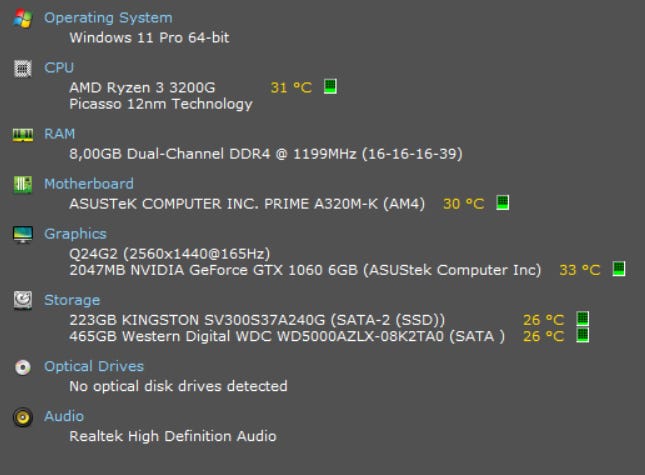Click the CPU chip icon

[x=23, y=68]
